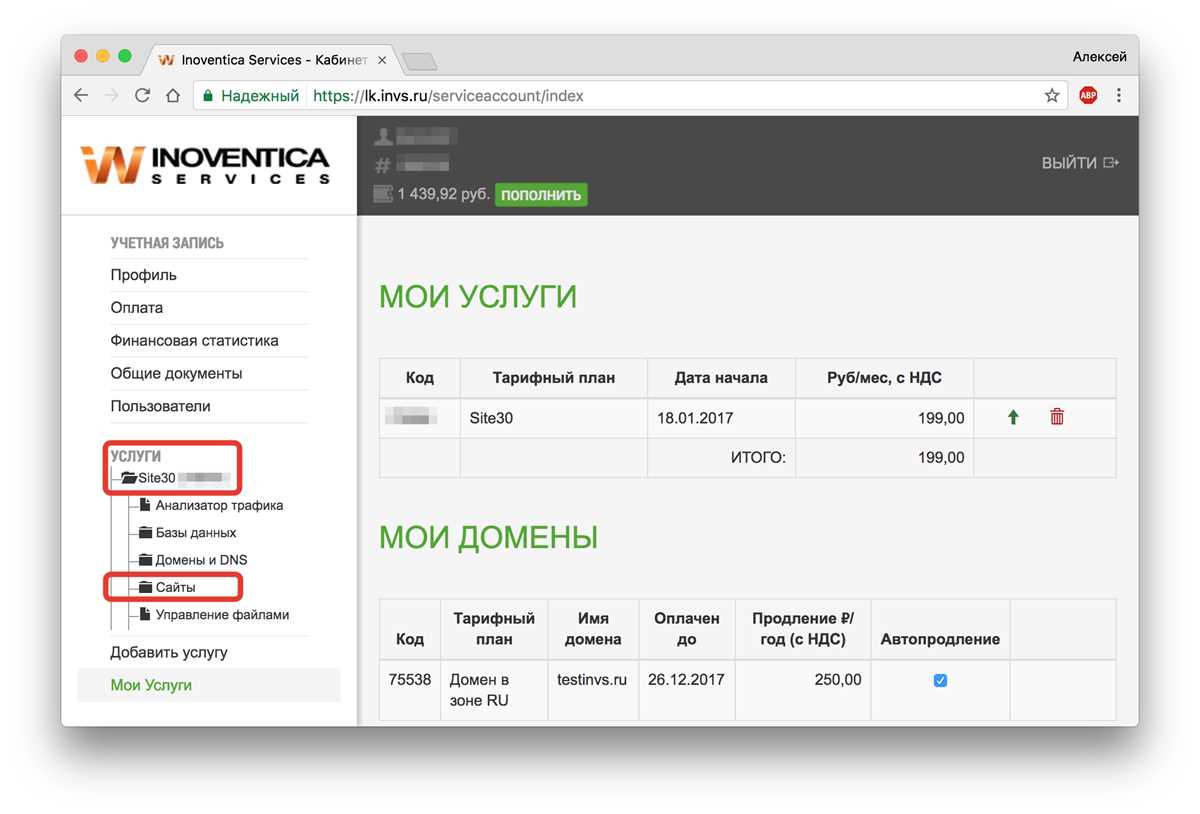1200x814 pixels.
Task: Log out with the ВЫЙТИ link
Action: pos(1080,163)
